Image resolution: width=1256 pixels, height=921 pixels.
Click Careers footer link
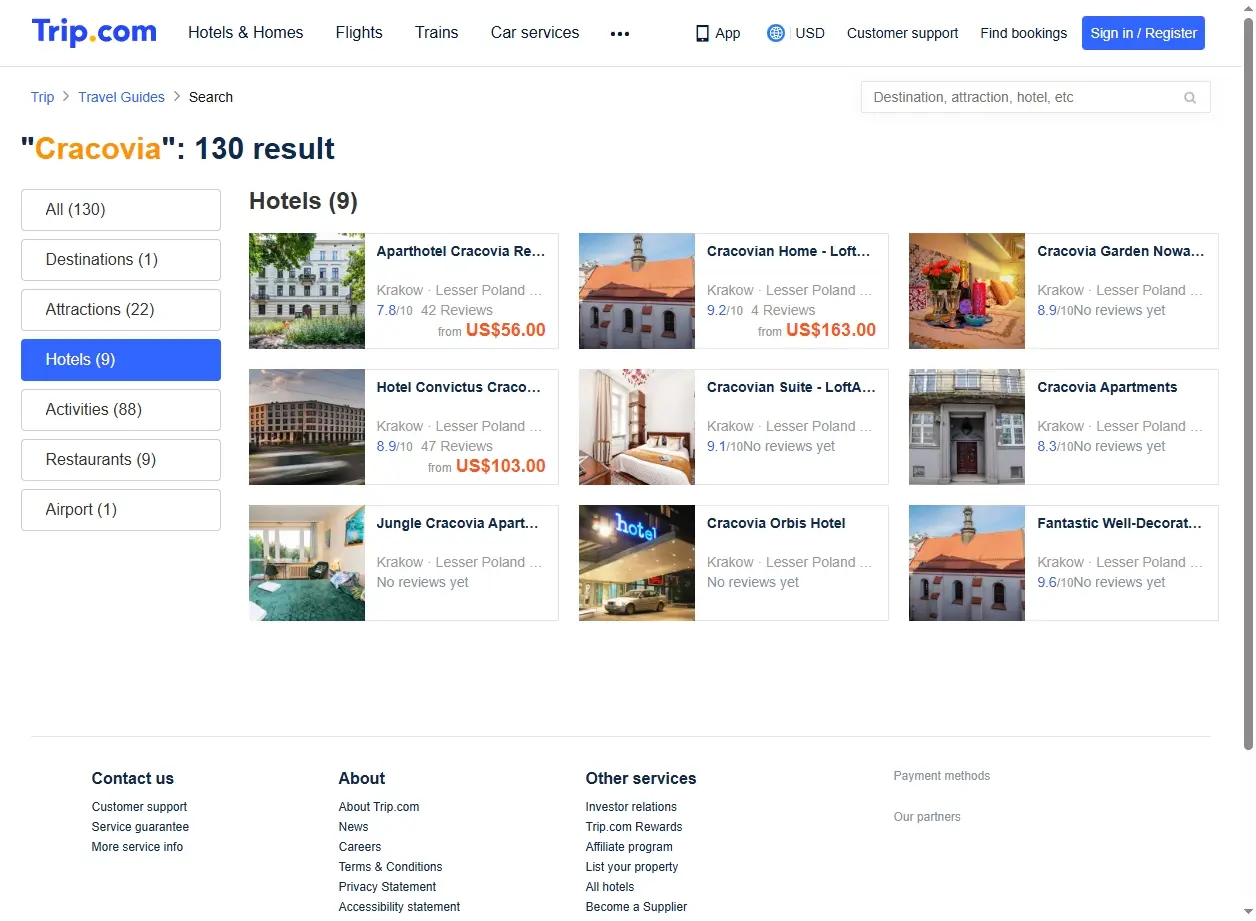360,847
